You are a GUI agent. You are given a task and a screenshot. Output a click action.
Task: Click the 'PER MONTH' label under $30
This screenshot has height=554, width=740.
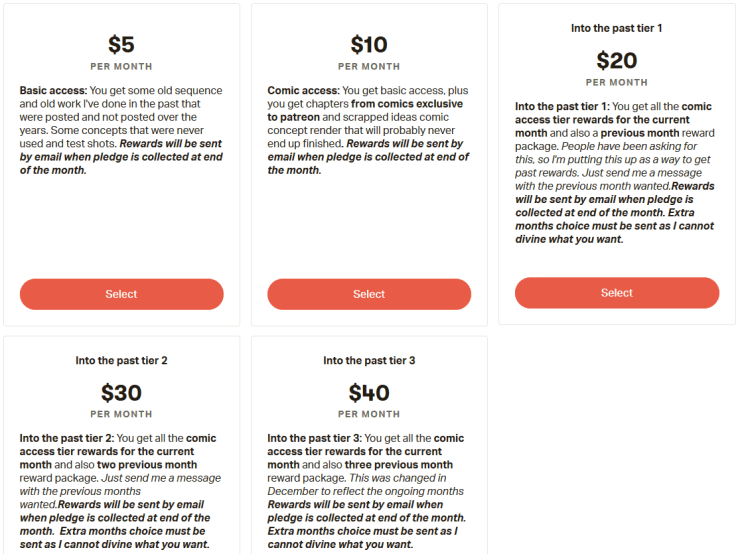coord(121,414)
